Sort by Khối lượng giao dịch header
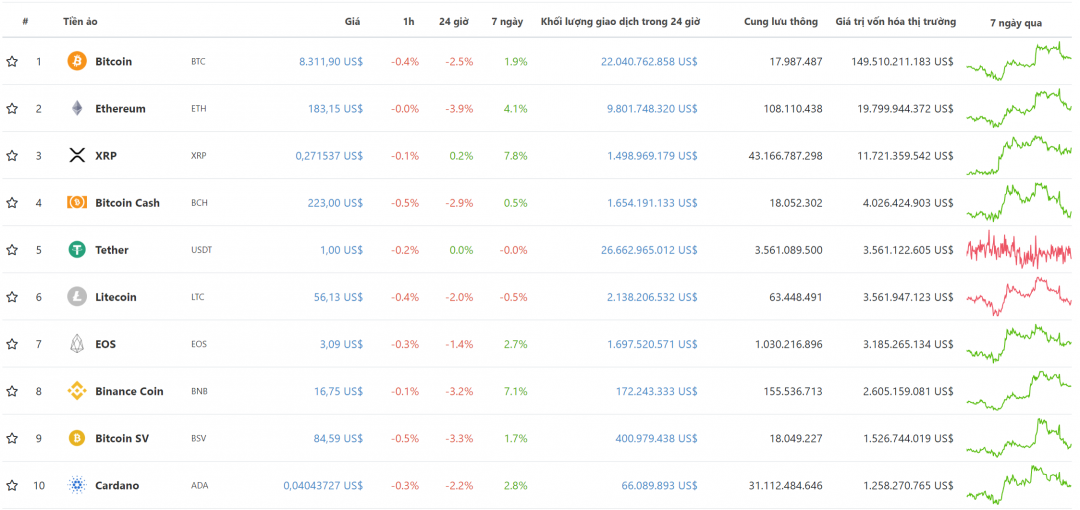Screen dimensions: 1080x510 tap(621, 21)
